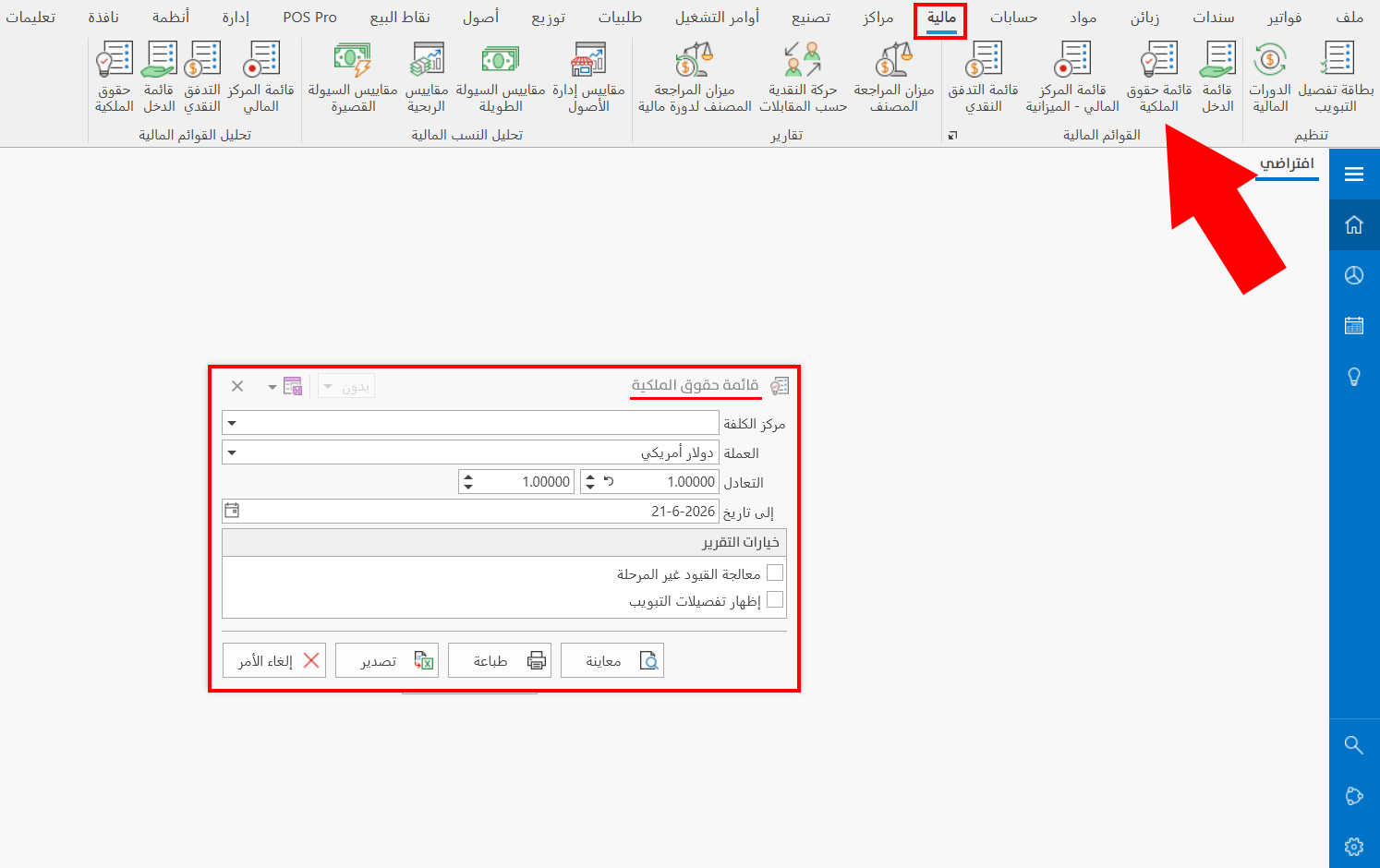This screenshot has height=868, width=1380.
Task: Open ميزان المراجعة المصنف لدورة مالية
Action: 695,78
